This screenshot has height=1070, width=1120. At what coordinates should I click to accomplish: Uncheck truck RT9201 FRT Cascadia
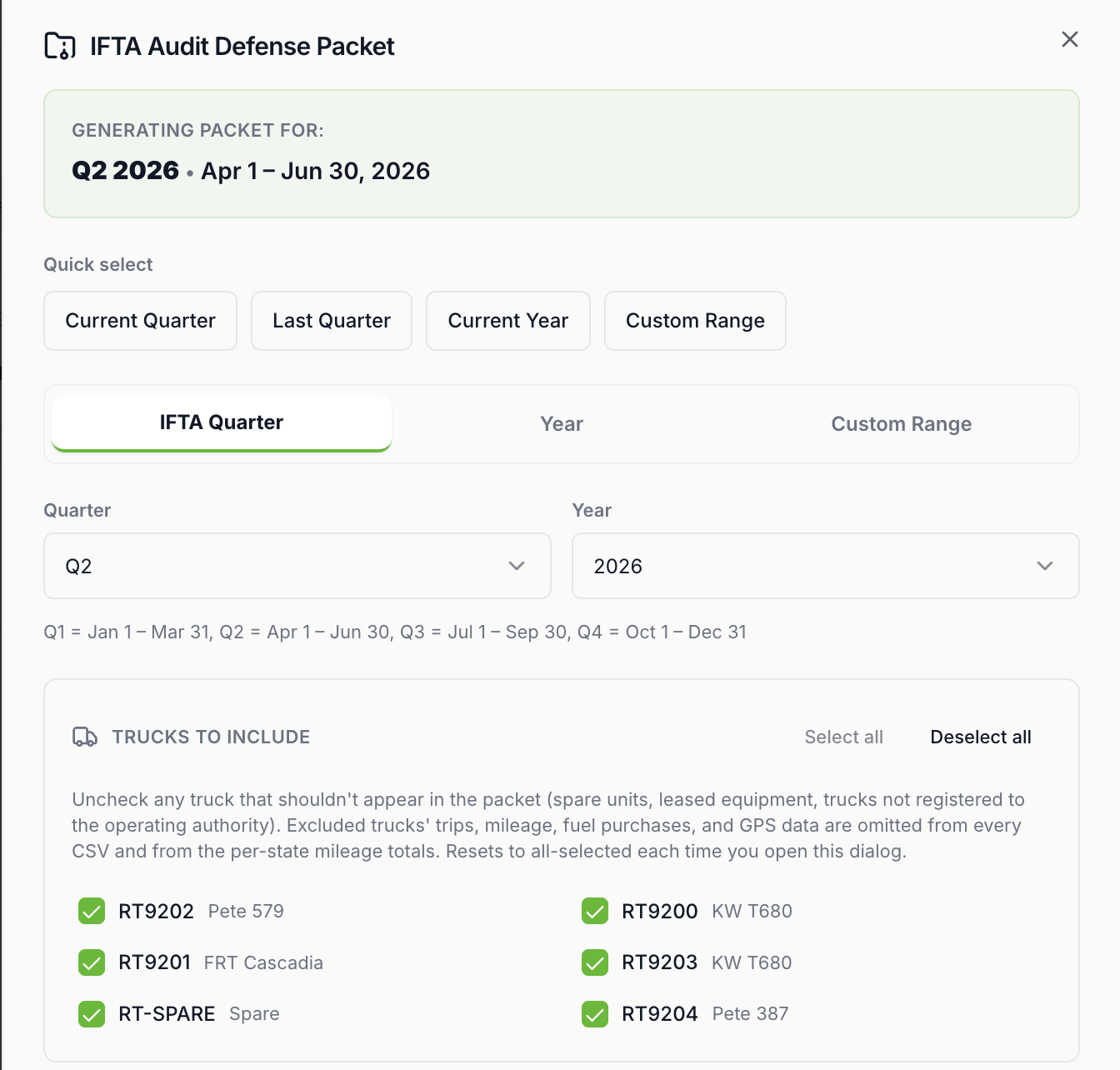[92, 962]
